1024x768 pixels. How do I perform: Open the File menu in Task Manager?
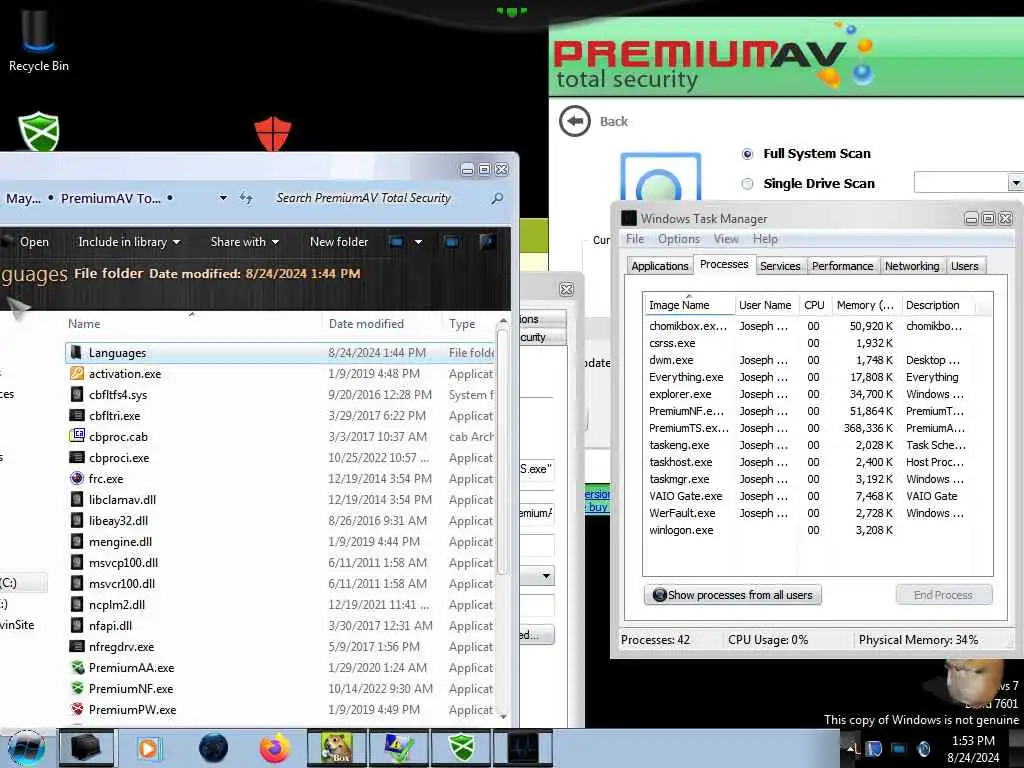pyautogui.click(x=635, y=239)
